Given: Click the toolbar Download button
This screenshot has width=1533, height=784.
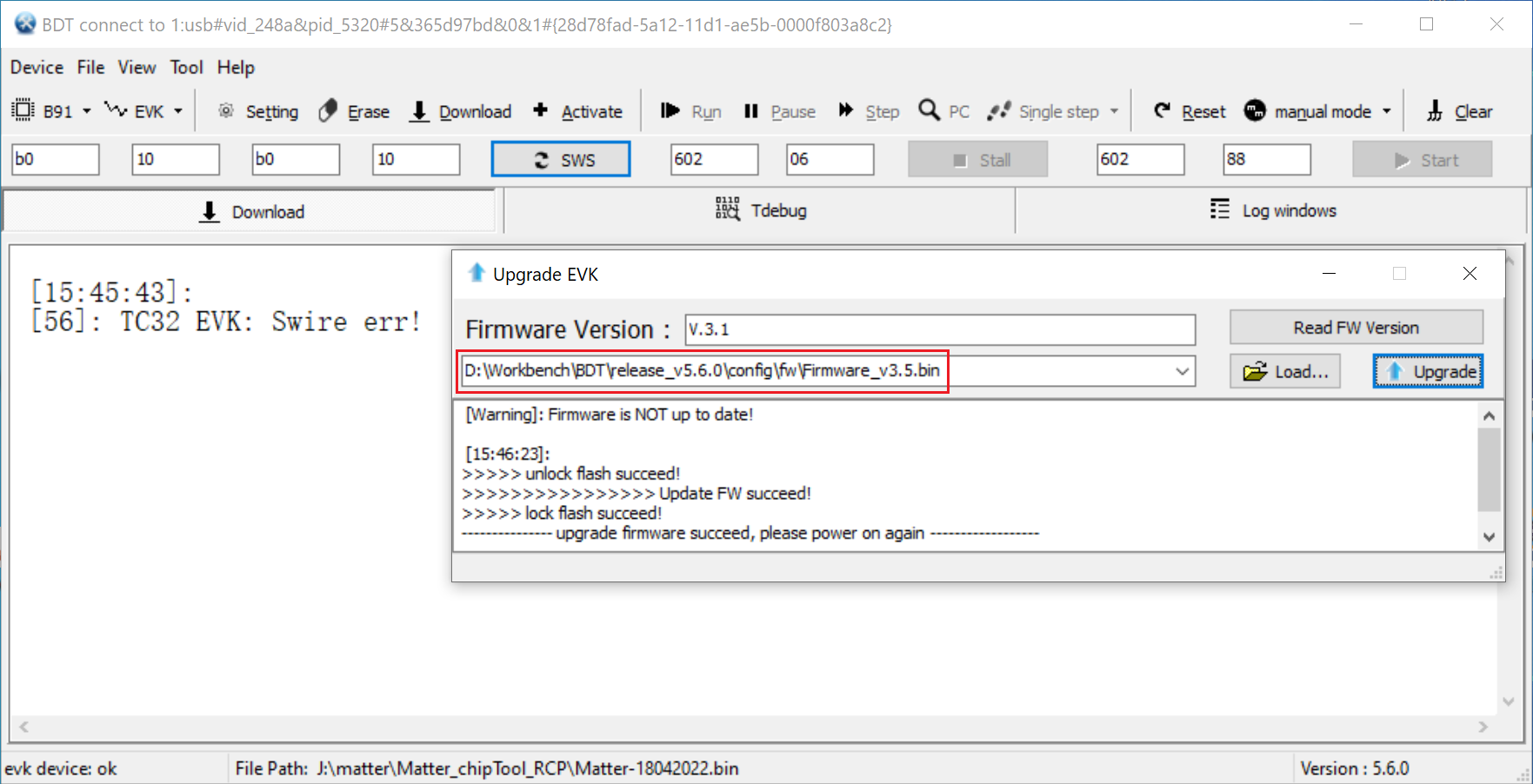Looking at the screenshot, I should coord(461,111).
